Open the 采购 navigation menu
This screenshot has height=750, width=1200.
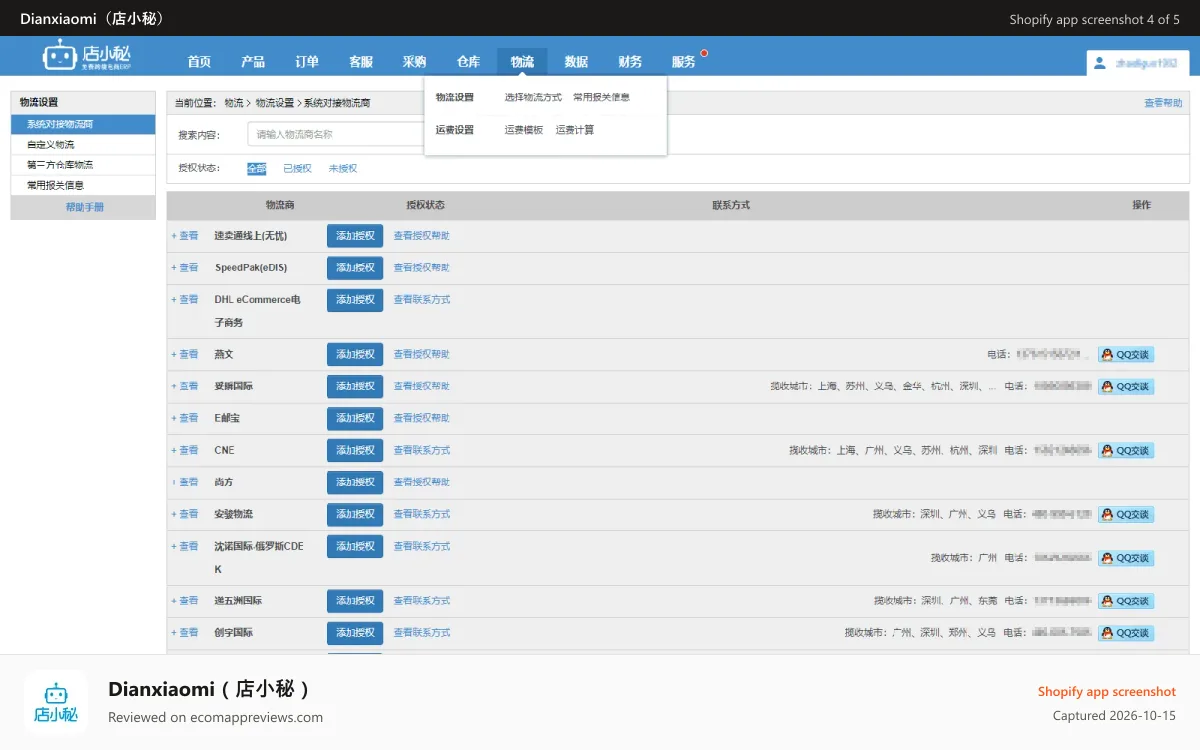(x=415, y=62)
